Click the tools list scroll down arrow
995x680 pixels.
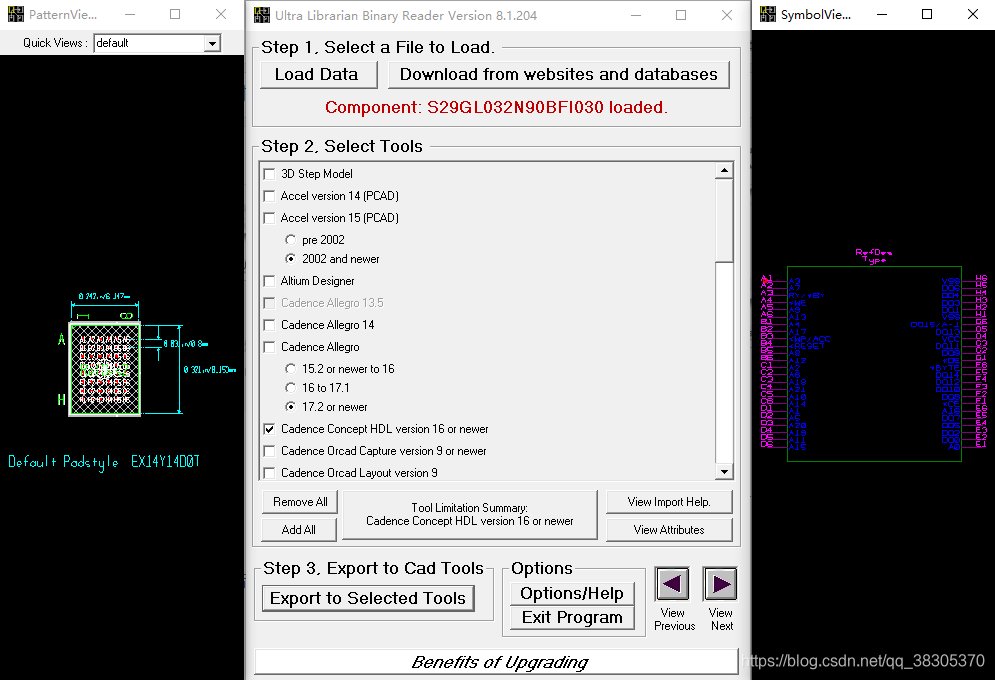pos(724,471)
